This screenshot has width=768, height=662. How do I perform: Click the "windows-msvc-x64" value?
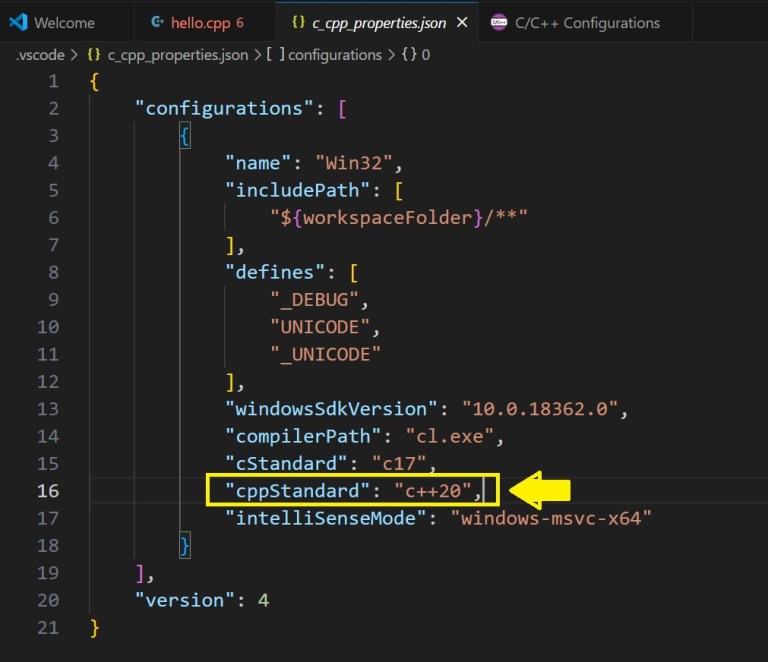tap(551, 518)
